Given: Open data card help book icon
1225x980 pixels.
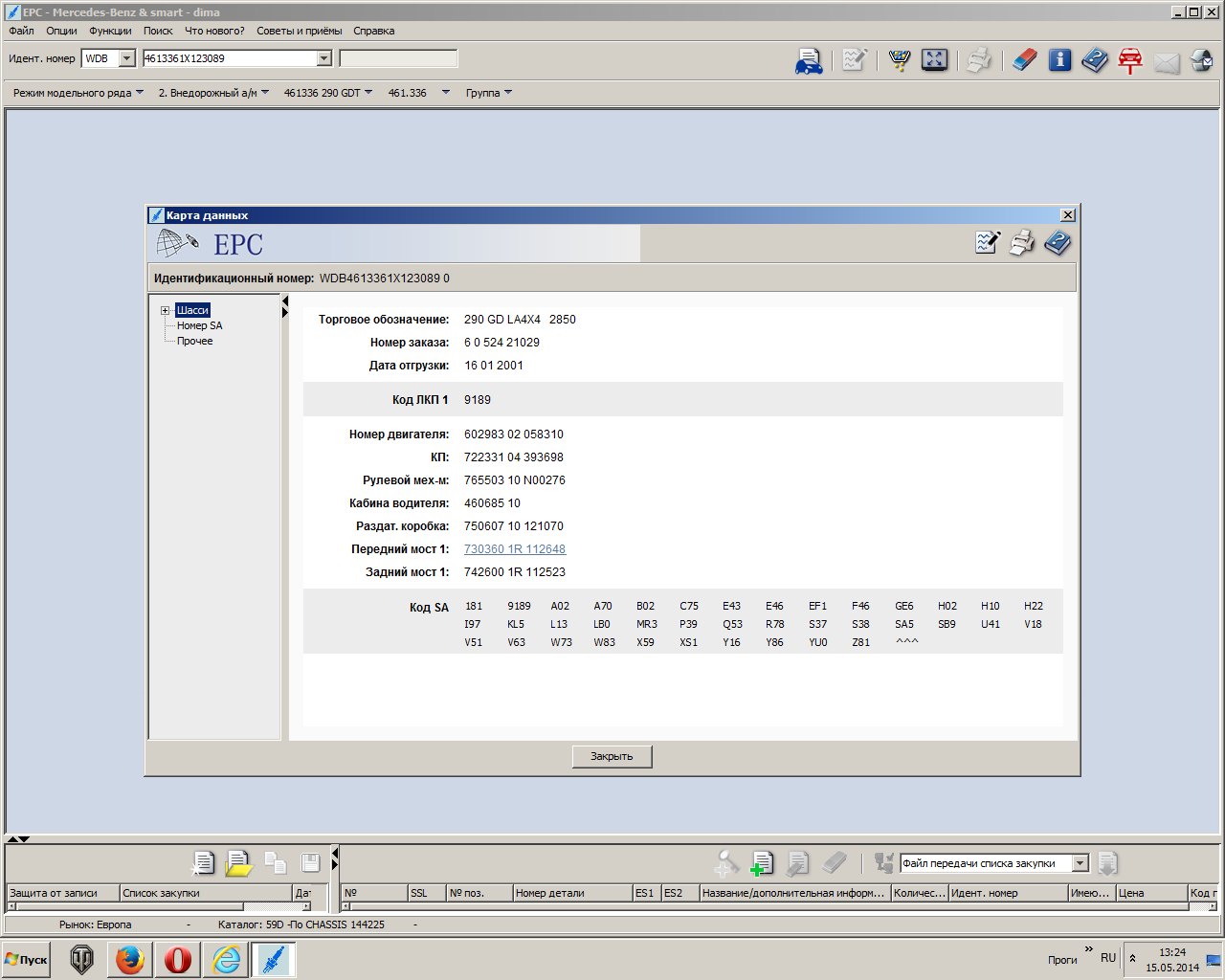Looking at the screenshot, I should point(1058,243).
